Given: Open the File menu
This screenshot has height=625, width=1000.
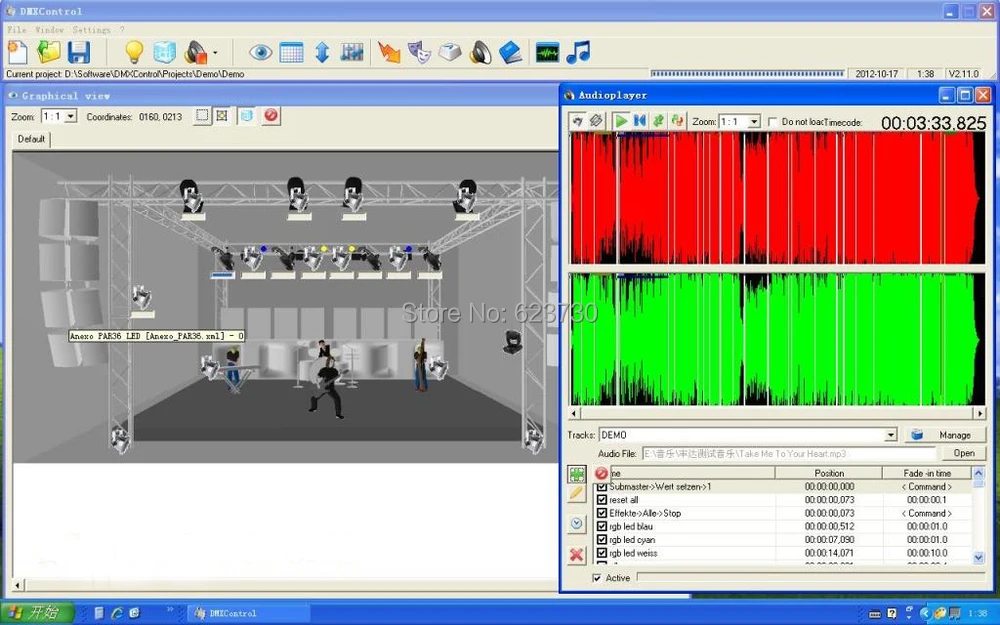Looking at the screenshot, I should click(x=17, y=30).
